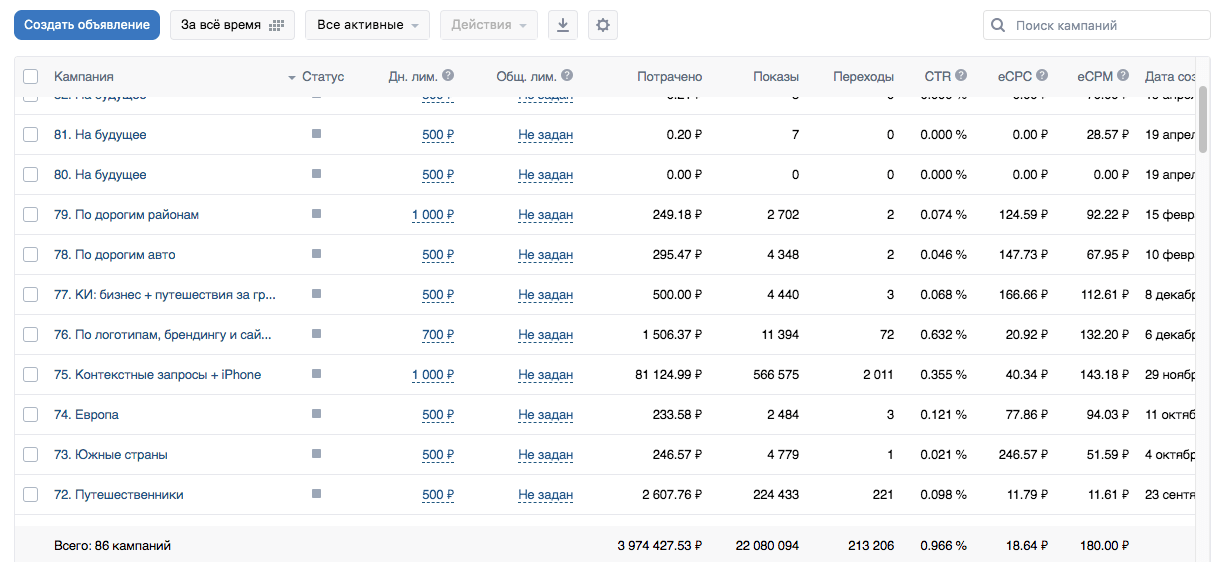Viewport: 1225px width, 562px height.
Task: Open the За всё время date picker
Action: pyautogui.click(x=232, y=25)
